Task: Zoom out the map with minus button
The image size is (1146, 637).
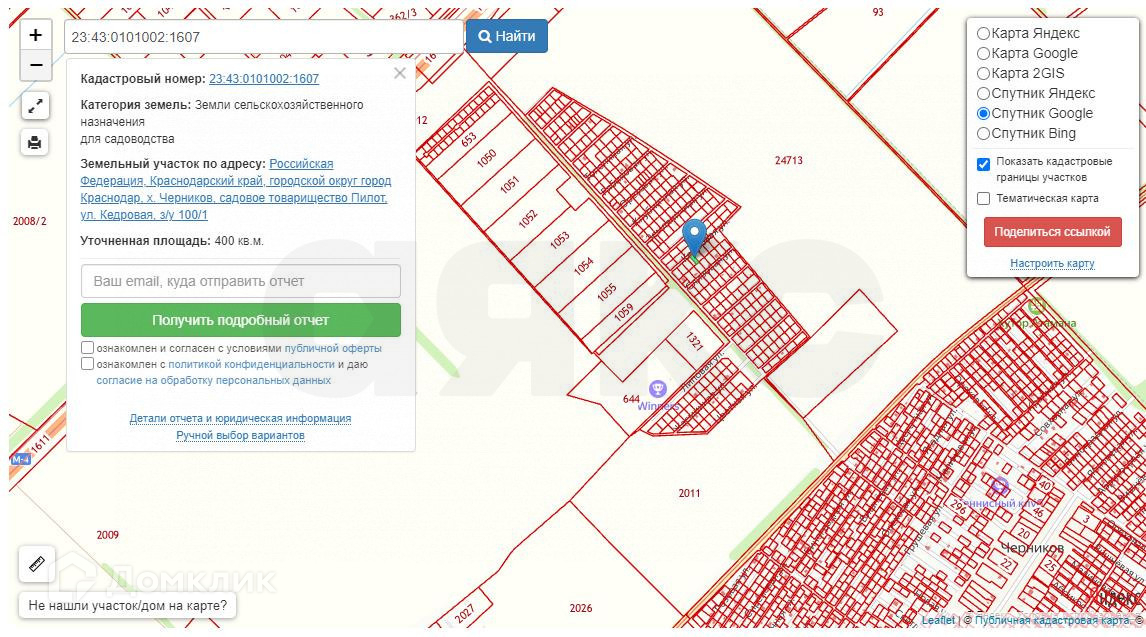Action: coord(36,65)
